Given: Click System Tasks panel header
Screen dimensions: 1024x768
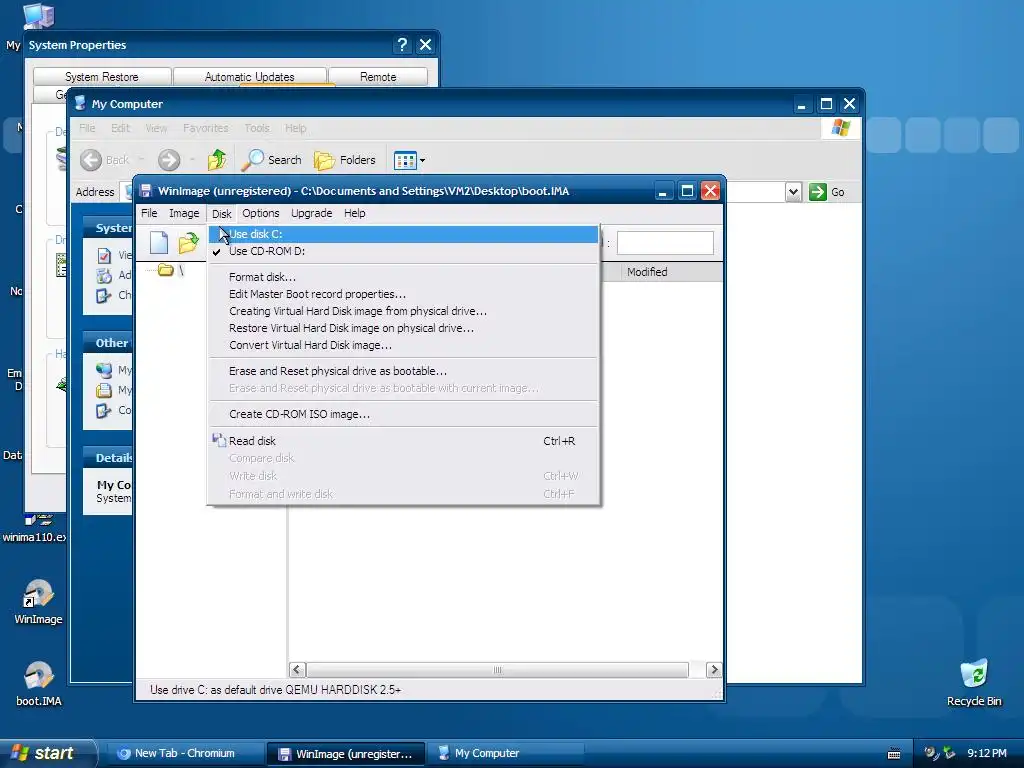Looking at the screenshot, I should (x=108, y=228).
